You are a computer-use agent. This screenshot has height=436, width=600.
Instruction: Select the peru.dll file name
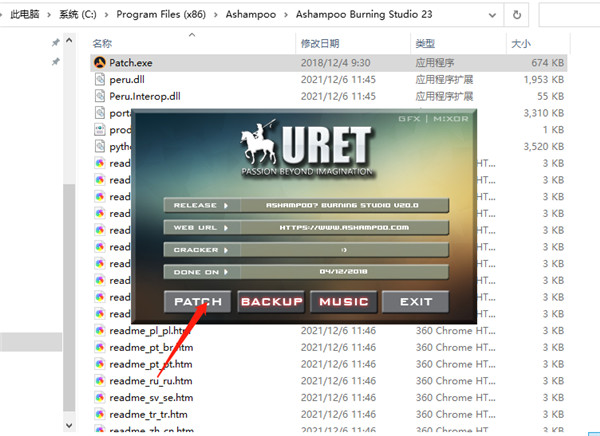point(127,79)
